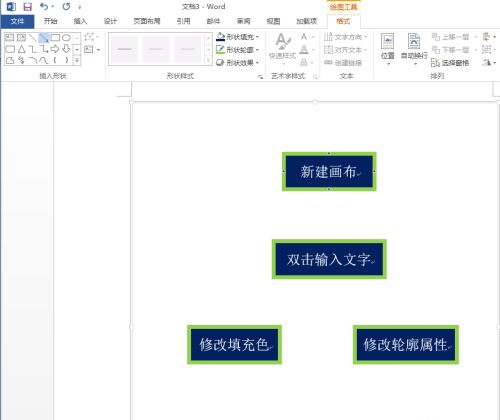Select the 修改填充色 shape
500x420 pixels.
click(x=234, y=345)
